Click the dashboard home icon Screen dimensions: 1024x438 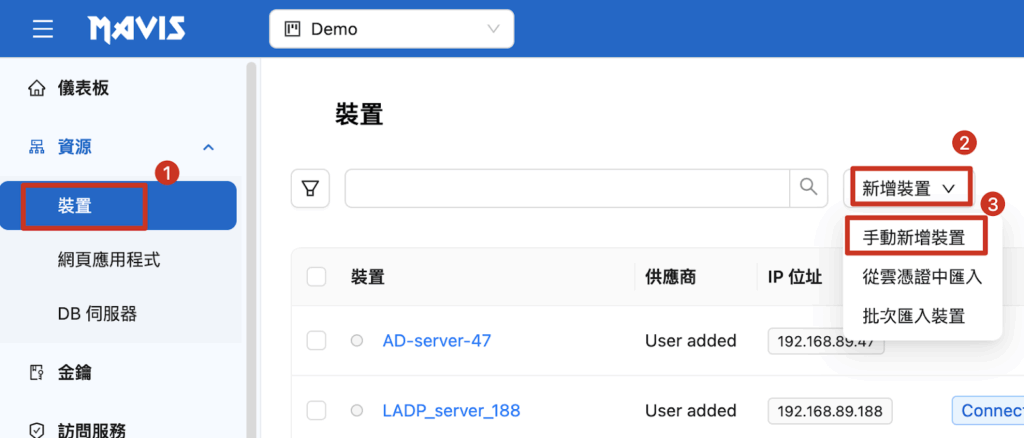[37, 89]
